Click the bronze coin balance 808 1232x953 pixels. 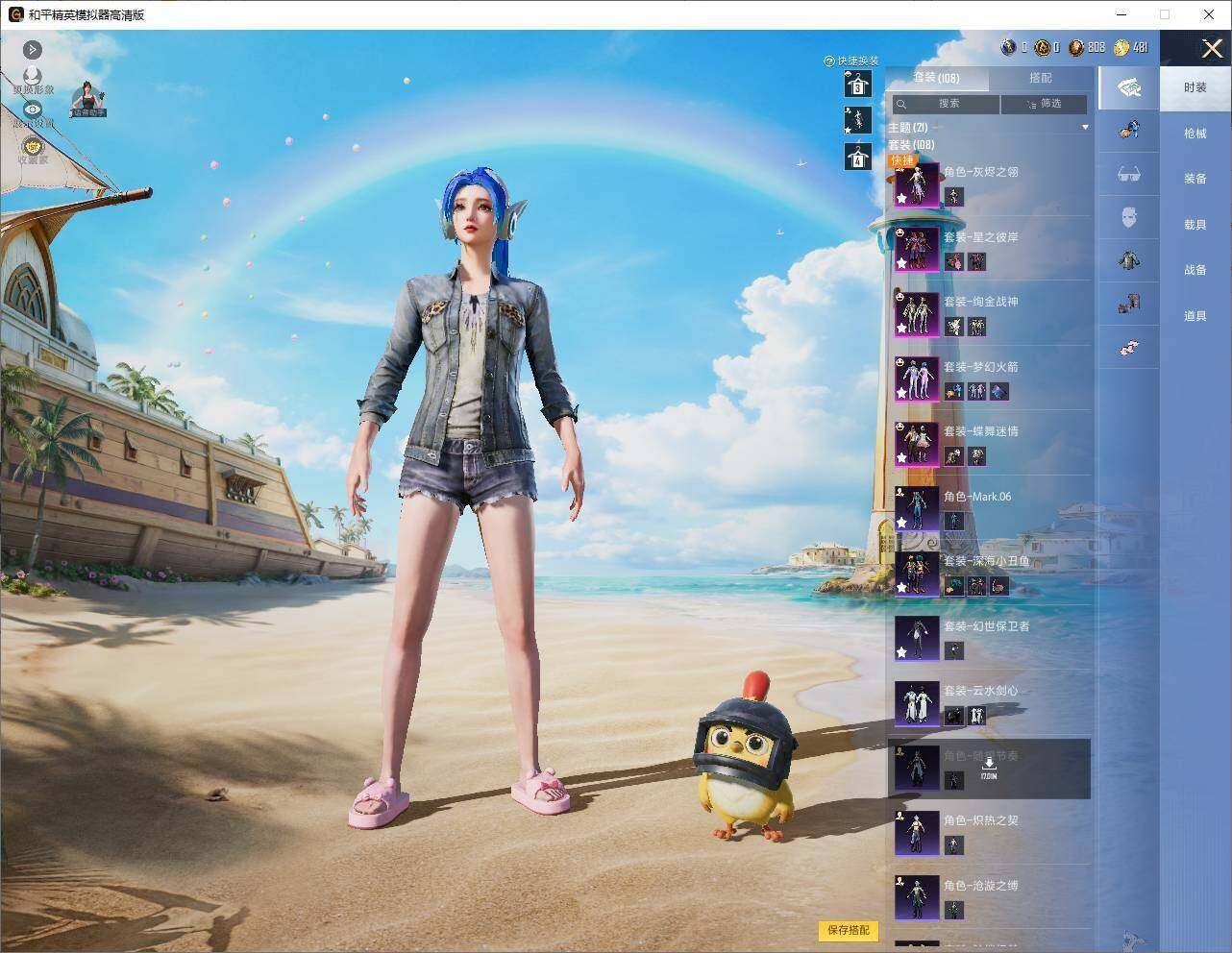click(1087, 47)
